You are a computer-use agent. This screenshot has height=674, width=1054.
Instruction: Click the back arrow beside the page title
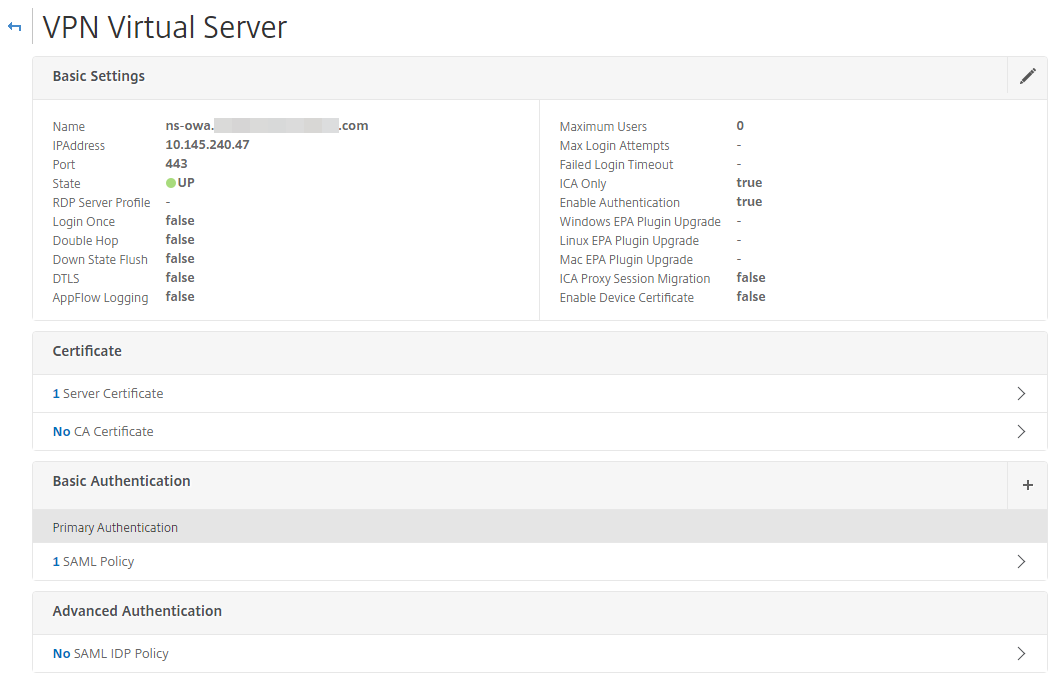(x=14, y=27)
